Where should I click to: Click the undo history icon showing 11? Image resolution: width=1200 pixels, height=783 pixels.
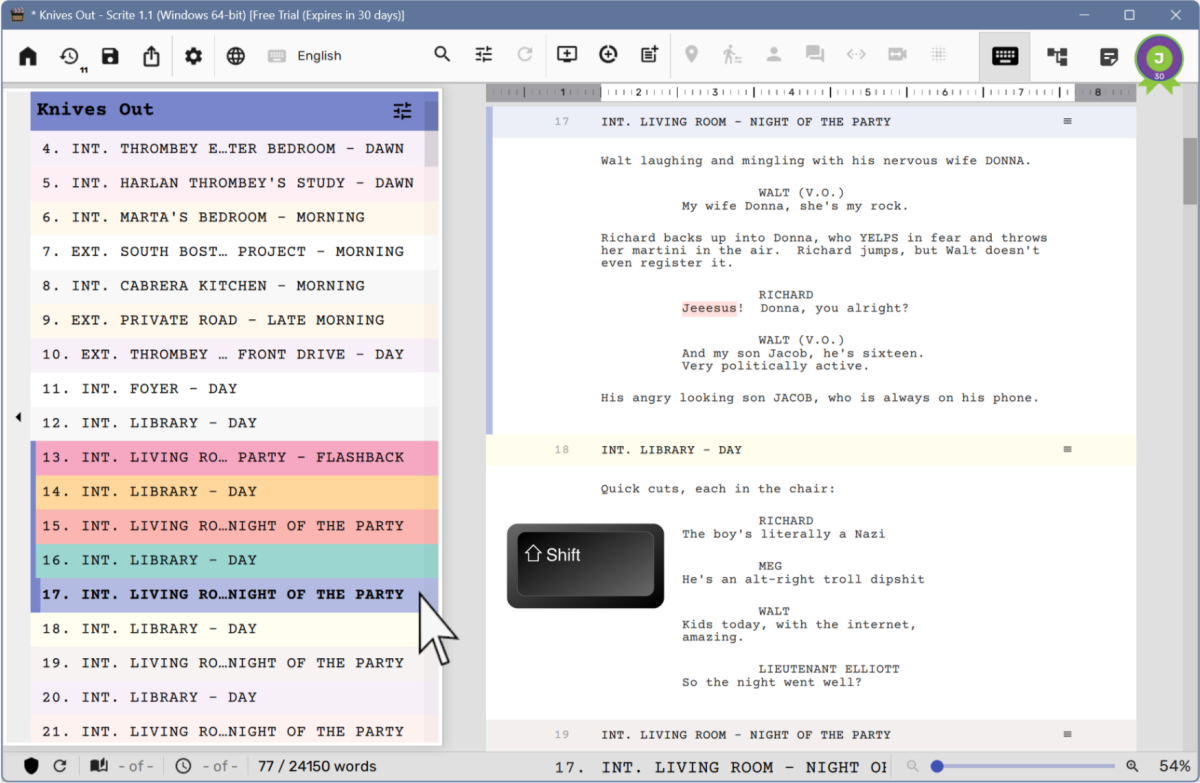tap(68, 56)
